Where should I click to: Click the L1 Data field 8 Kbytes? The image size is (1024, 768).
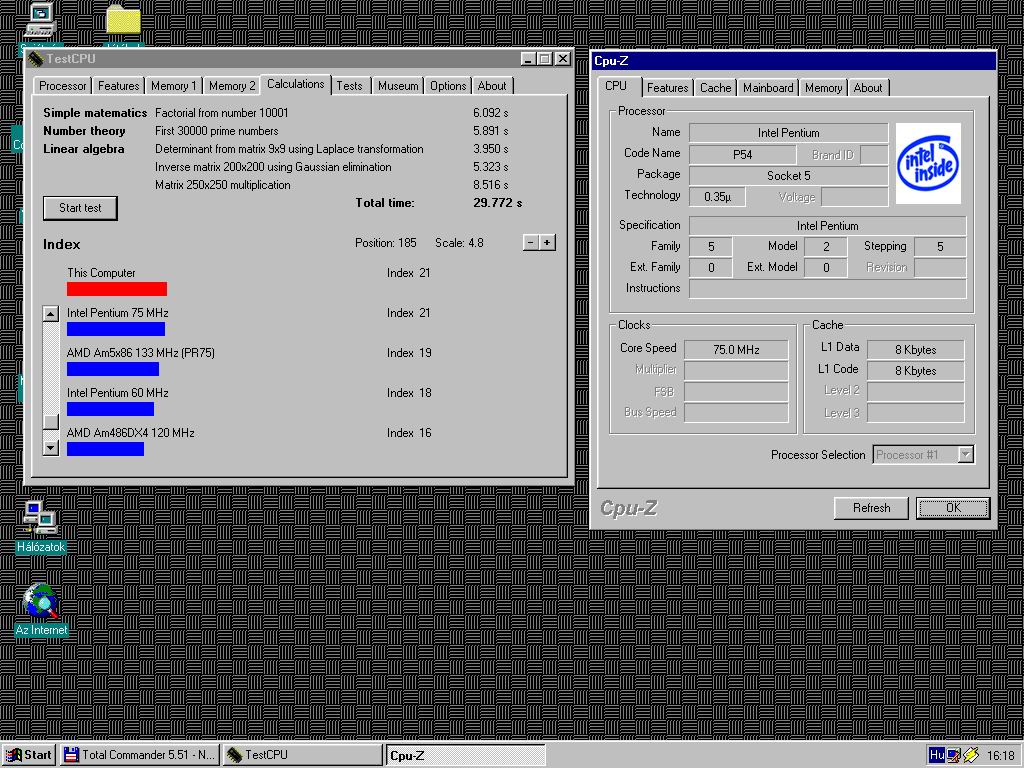point(916,349)
